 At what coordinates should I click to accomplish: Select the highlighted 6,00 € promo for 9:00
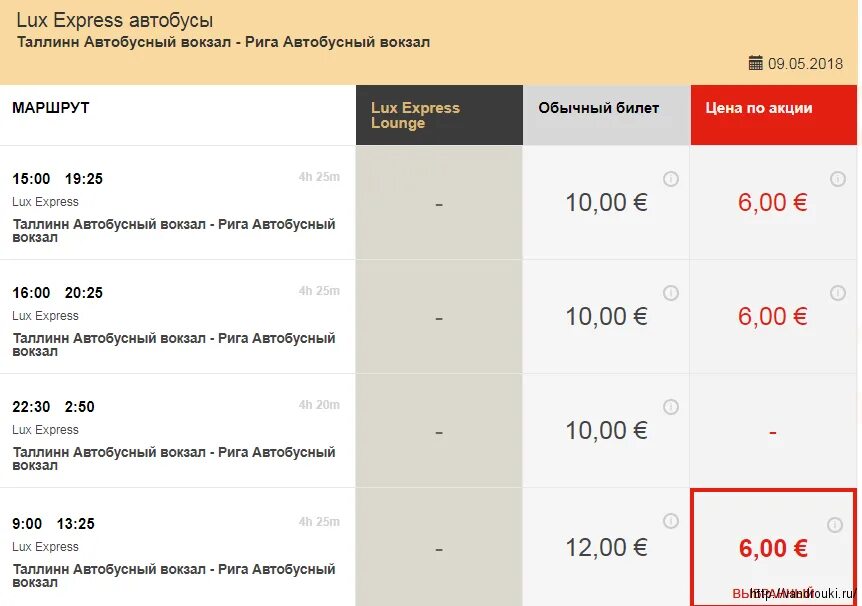[x=773, y=548]
